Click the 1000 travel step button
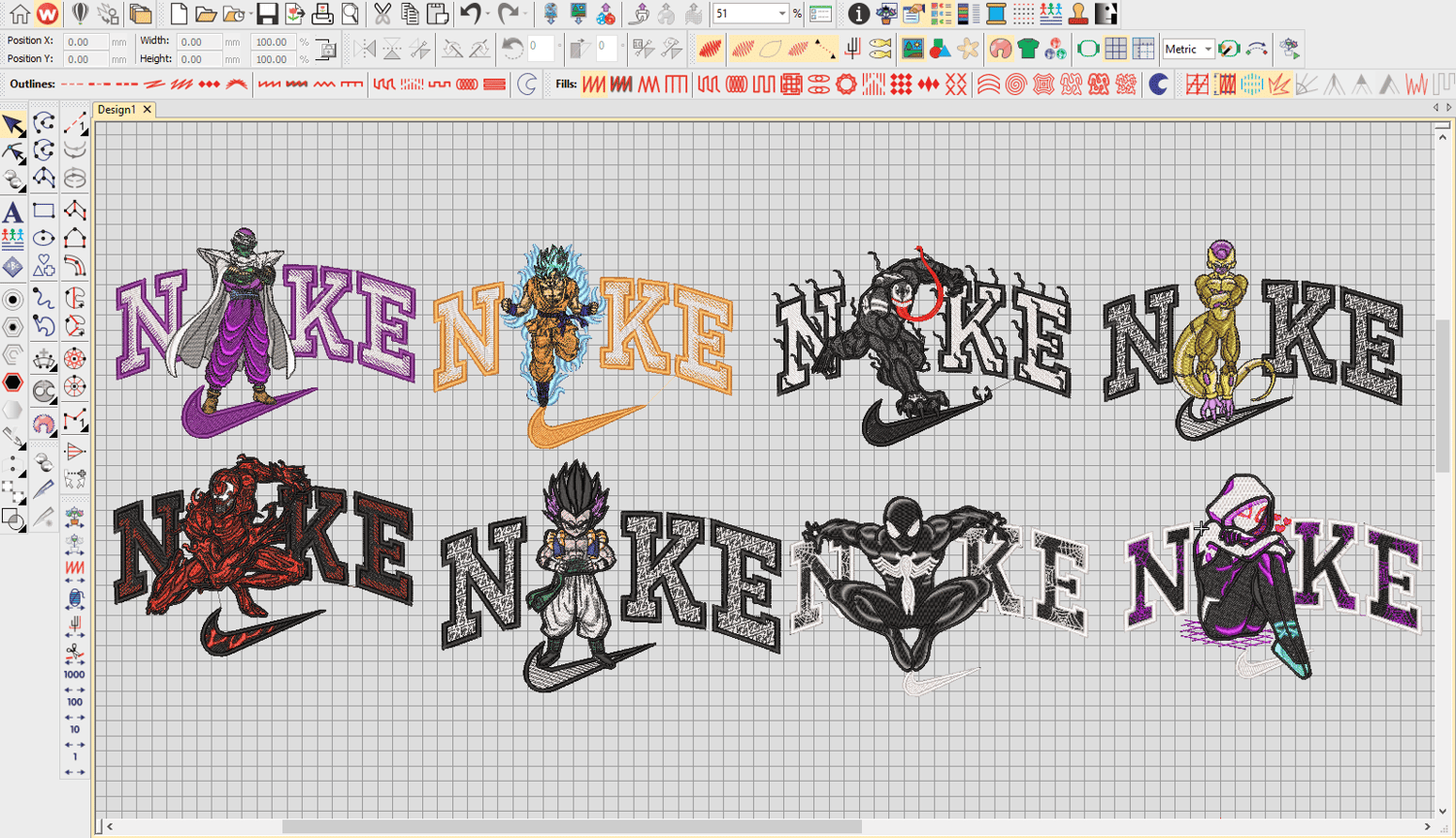 (x=74, y=675)
